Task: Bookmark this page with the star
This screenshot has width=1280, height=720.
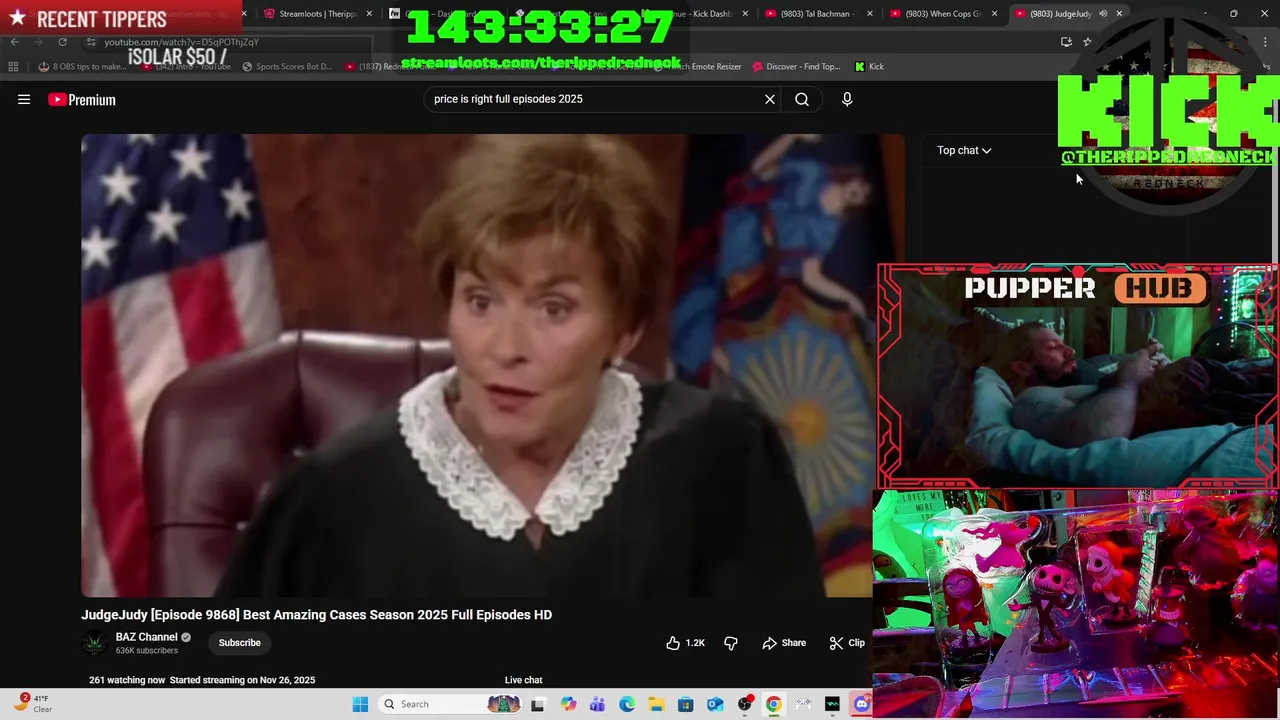Action: click(x=1087, y=42)
